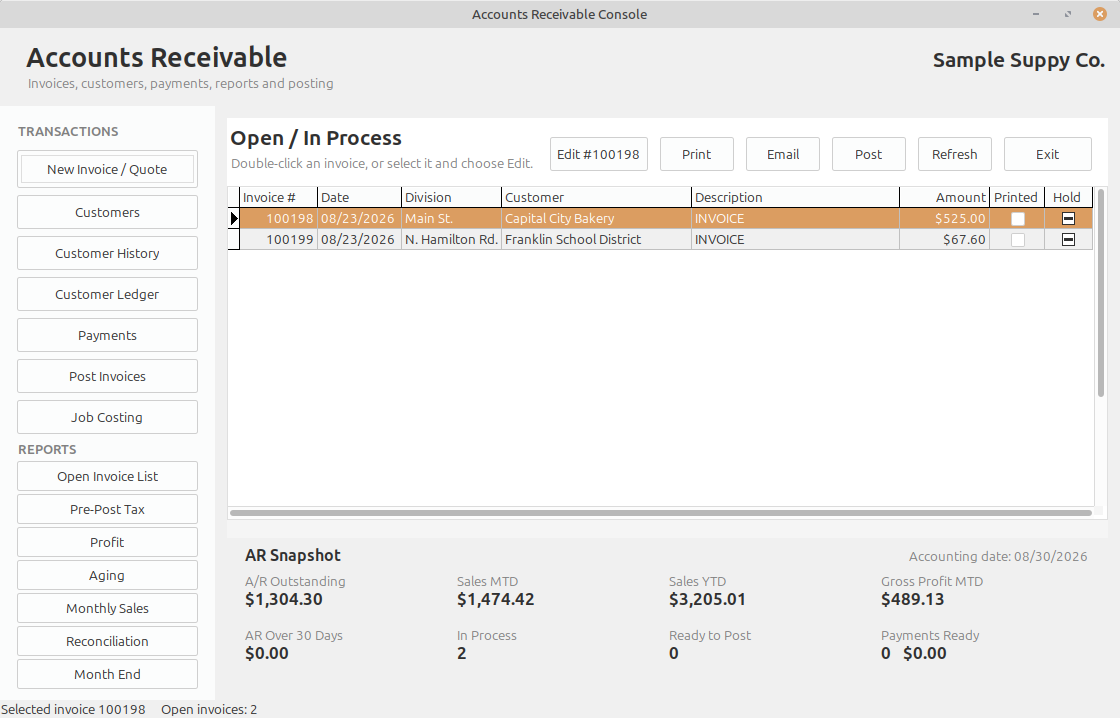Run the Pre-Post Tax report
This screenshot has width=1120, height=718.
pyautogui.click(x=107, y=509)
